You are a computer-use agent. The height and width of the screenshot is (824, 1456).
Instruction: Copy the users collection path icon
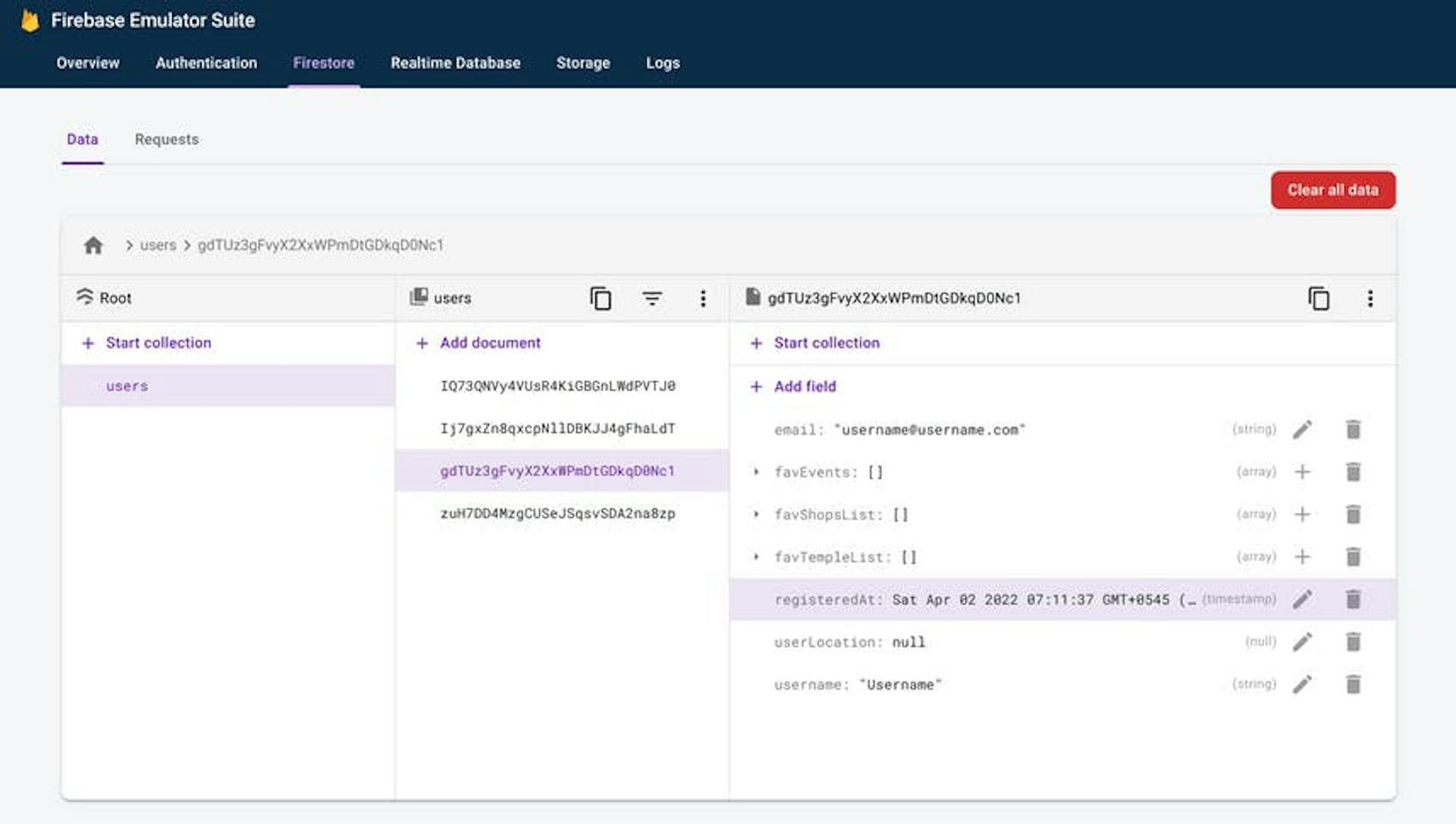(601, 299)
